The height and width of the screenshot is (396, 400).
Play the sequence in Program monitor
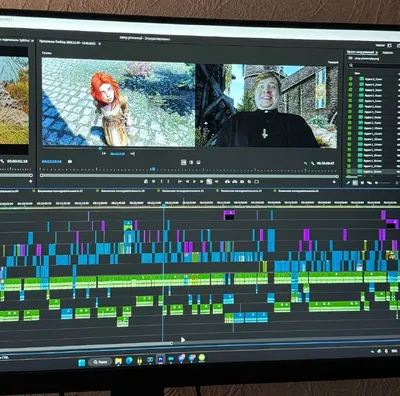pos(194,182)
